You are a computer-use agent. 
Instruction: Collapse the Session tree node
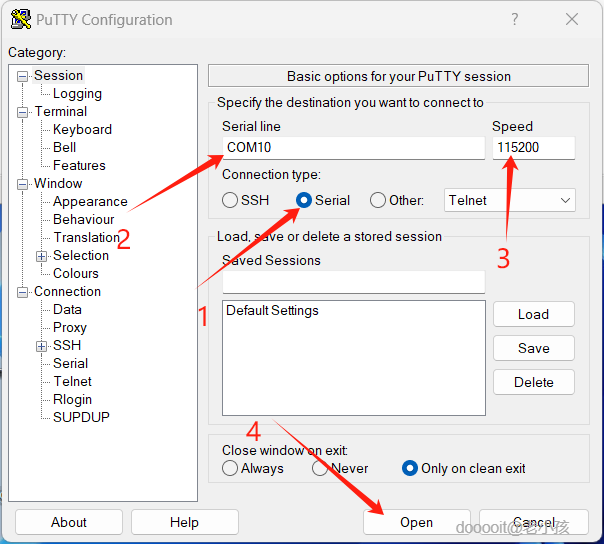[x=23, y=76]
